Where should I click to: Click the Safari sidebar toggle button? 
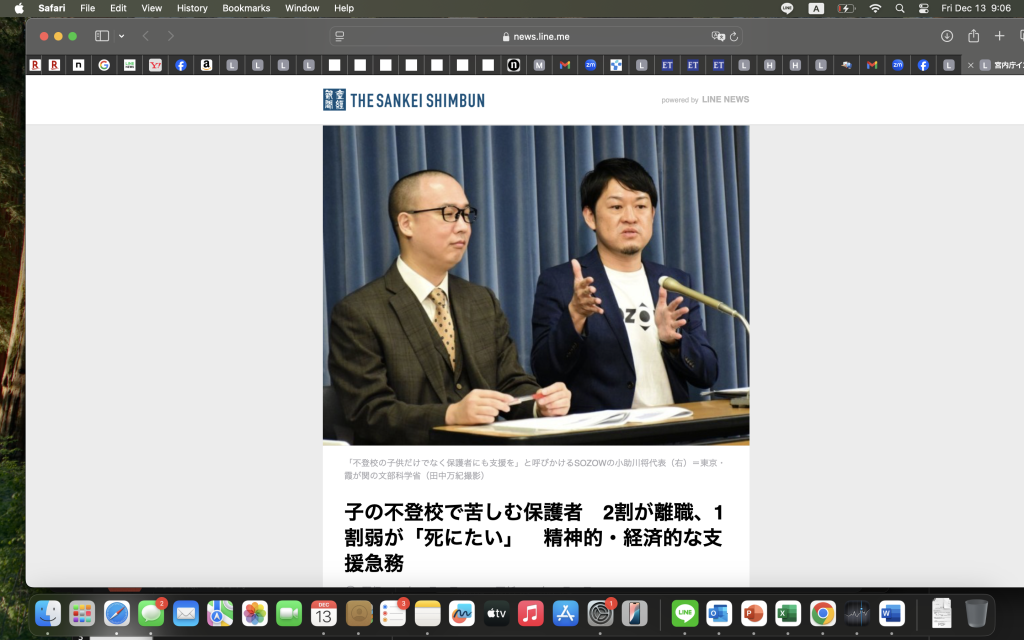click(x=101, y=36)
